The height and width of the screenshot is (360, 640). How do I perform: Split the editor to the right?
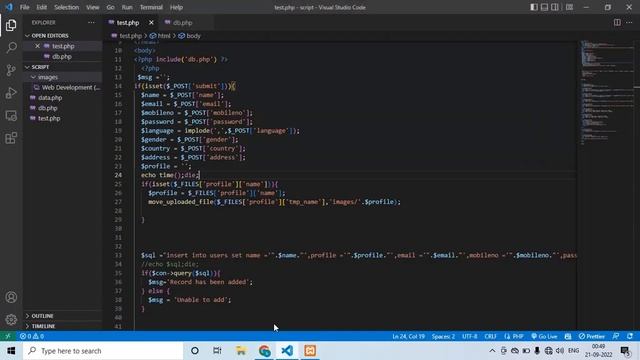pyautogui.click(x=617, y=22)
